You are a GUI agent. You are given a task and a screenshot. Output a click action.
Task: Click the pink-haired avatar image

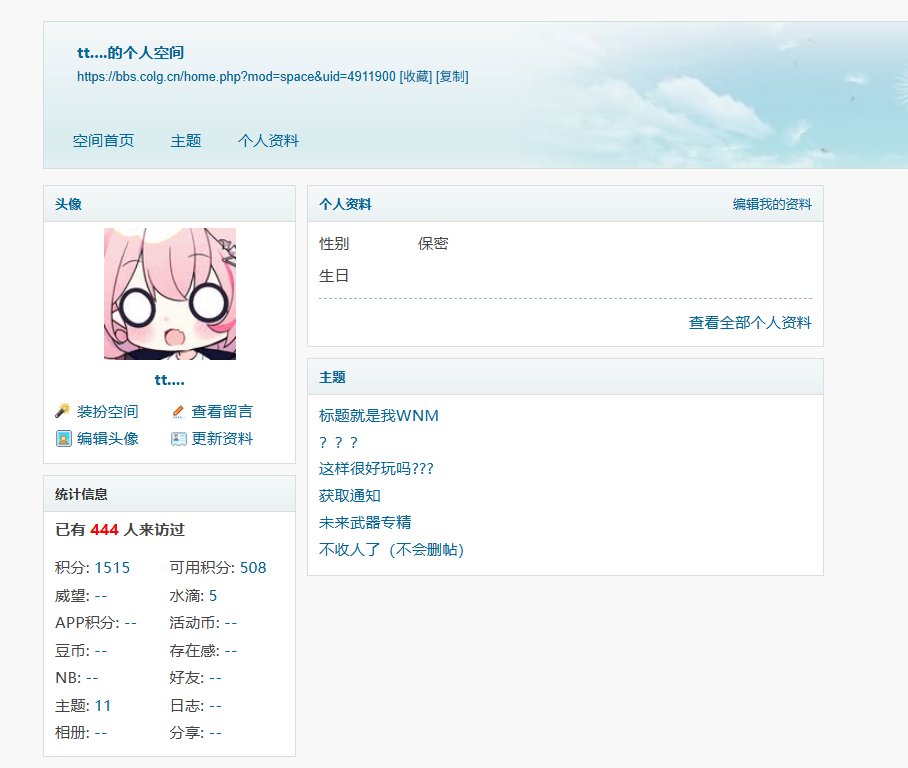coord(170,294)
